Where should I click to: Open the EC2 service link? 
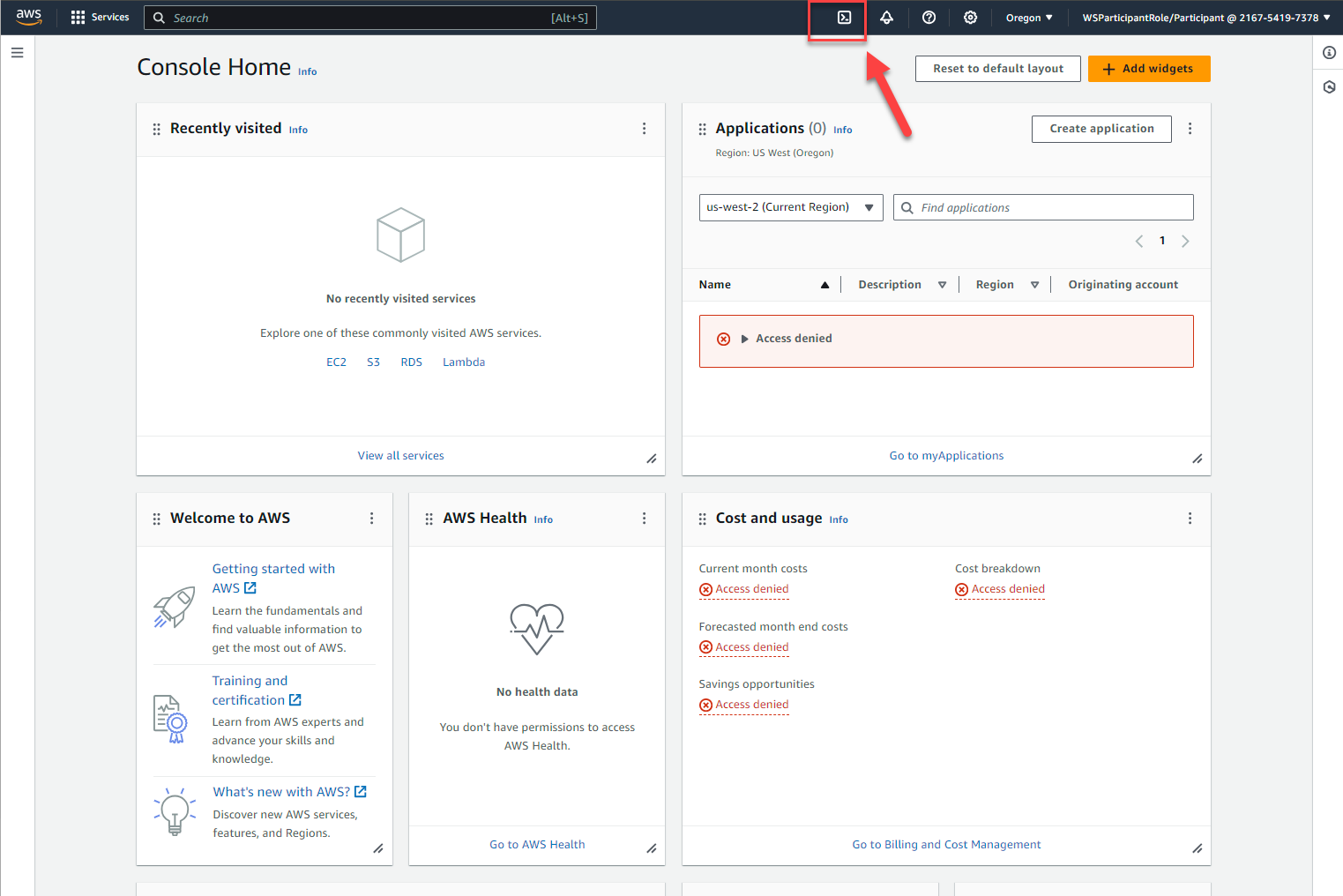[x=336, y=362]
